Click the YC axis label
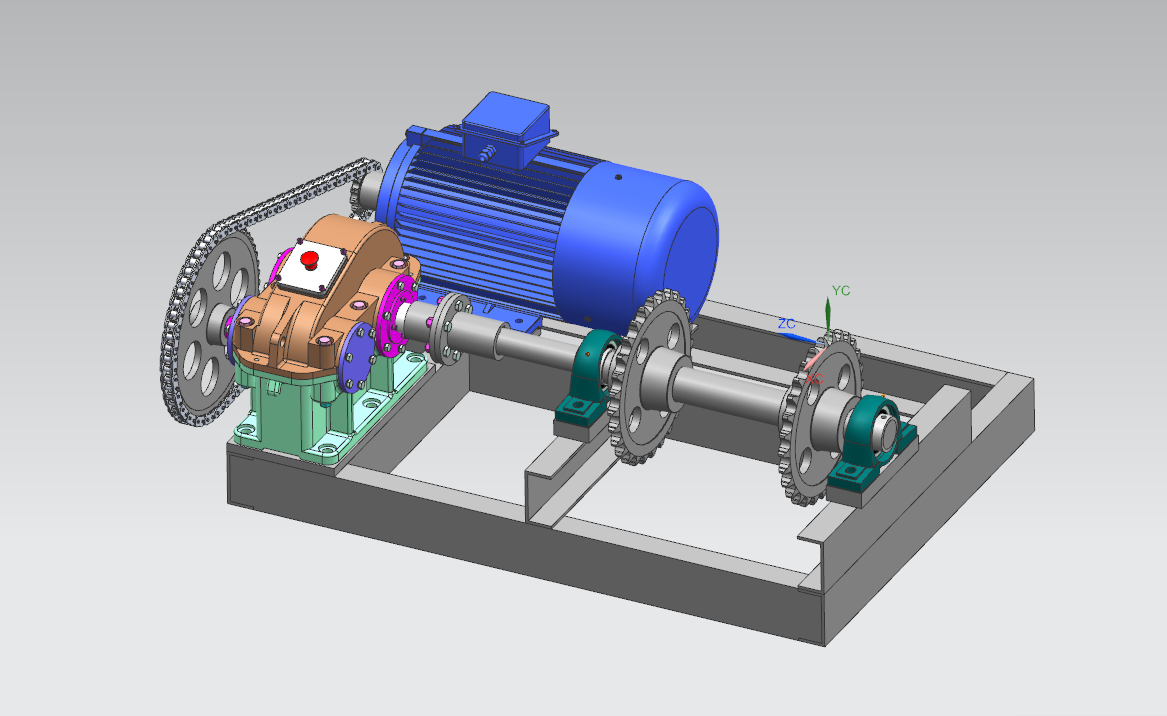Image resolution: width=1167 pixels, height=716 pixels. (841, 290)
